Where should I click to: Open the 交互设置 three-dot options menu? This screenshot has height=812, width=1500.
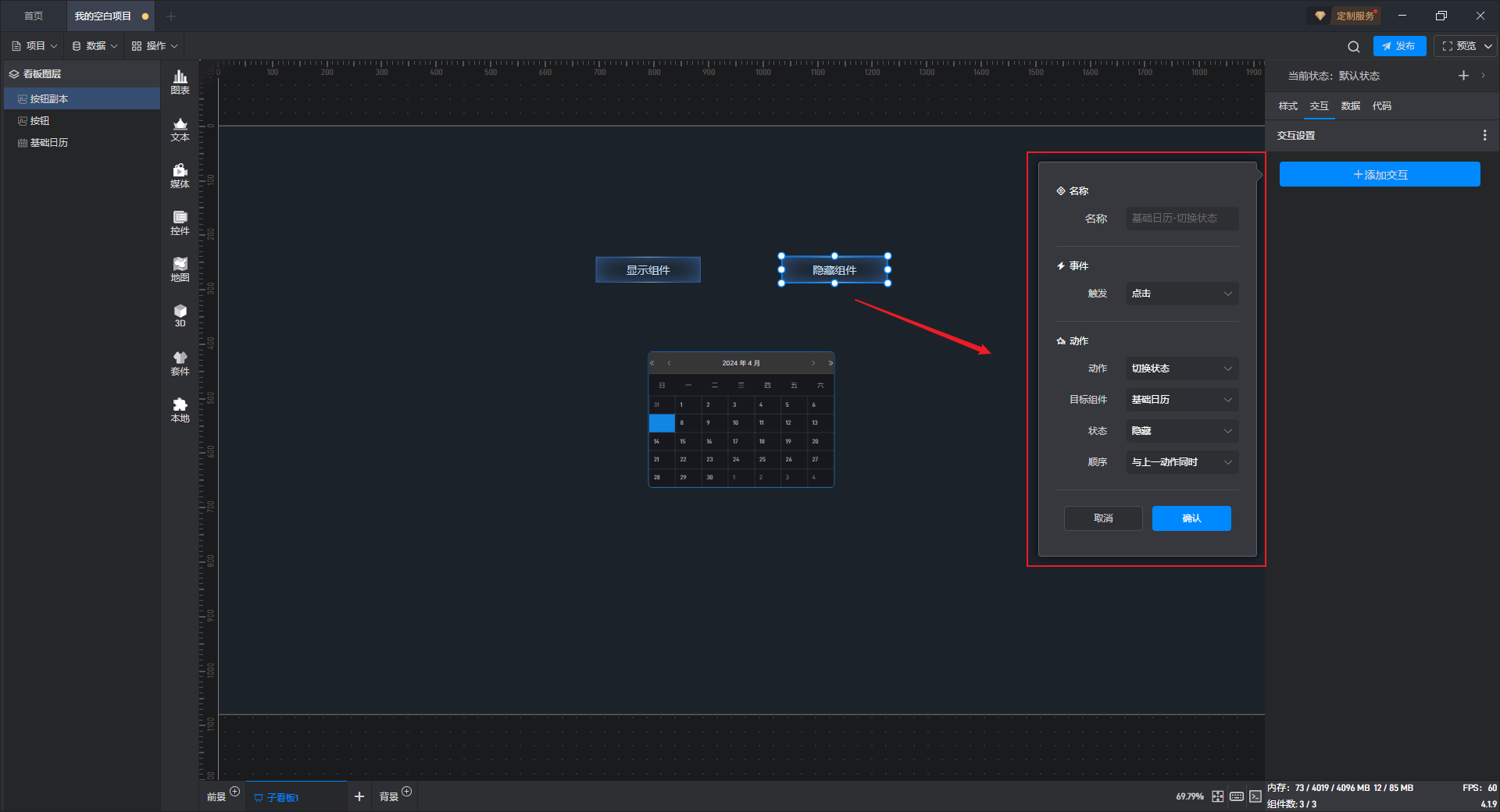click(x=1484, y=135)
